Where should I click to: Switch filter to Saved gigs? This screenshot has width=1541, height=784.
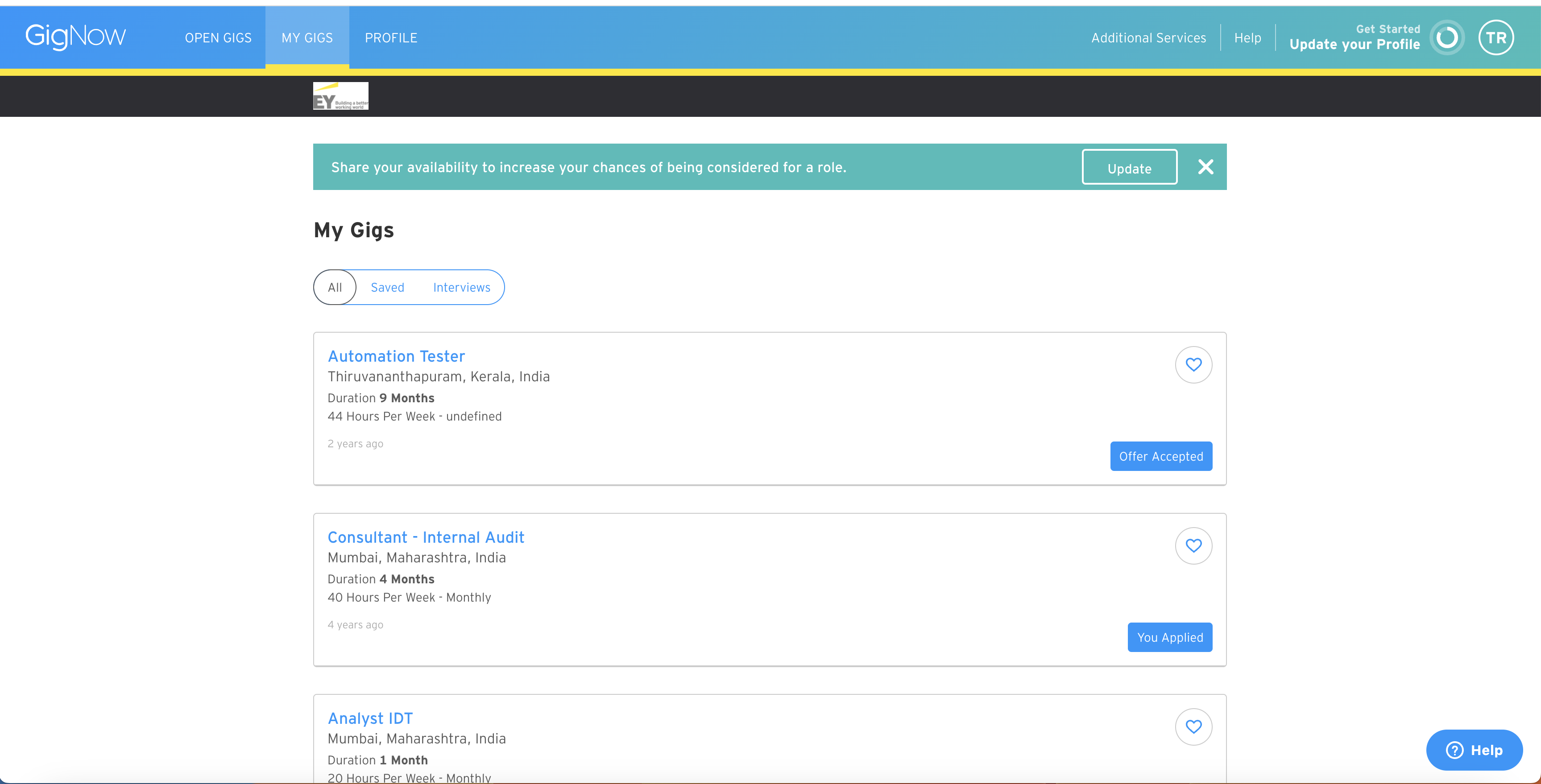pos(387,288)
